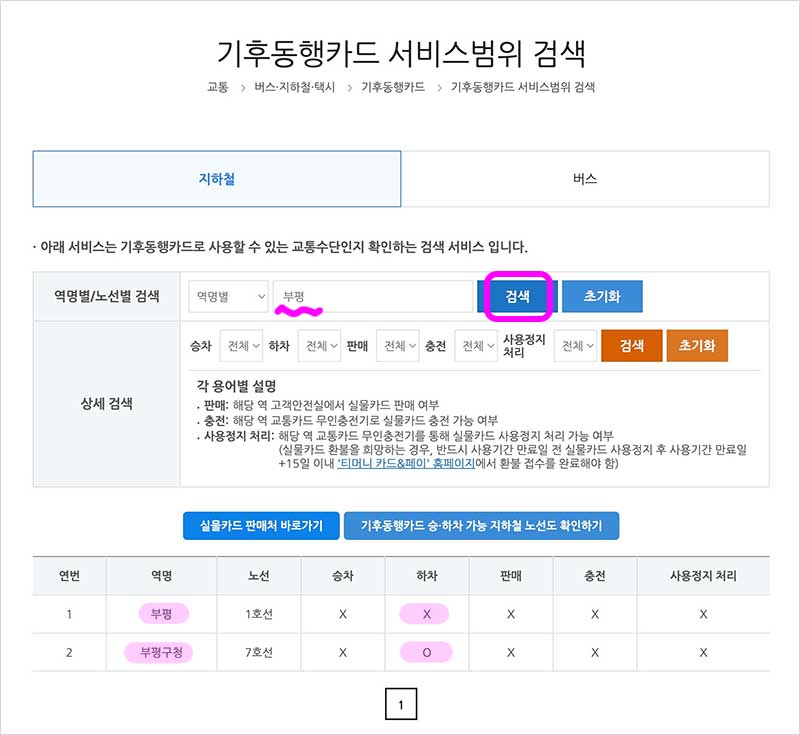
Task: Click the blue 초기화 reset button
Action: coord(603,297)
